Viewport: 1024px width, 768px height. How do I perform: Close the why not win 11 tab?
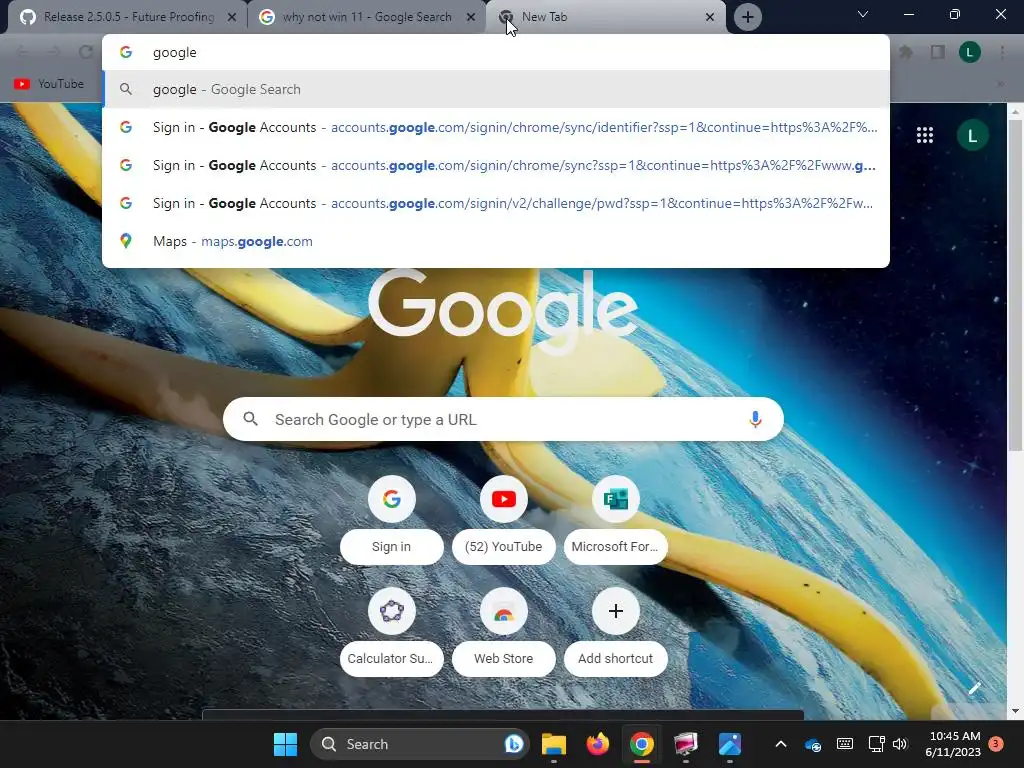[471, 17]
